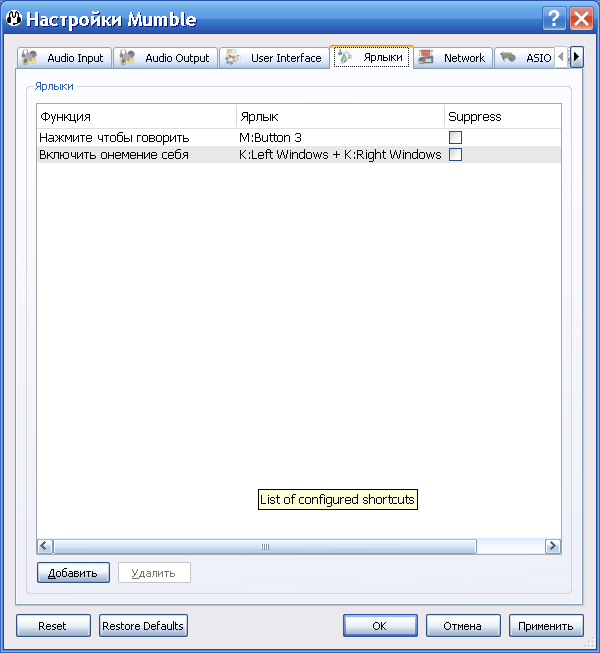Screen dimensions: 600x653
Task: Click the M:Button 3 shortcut cell
Action: point(341,137)
